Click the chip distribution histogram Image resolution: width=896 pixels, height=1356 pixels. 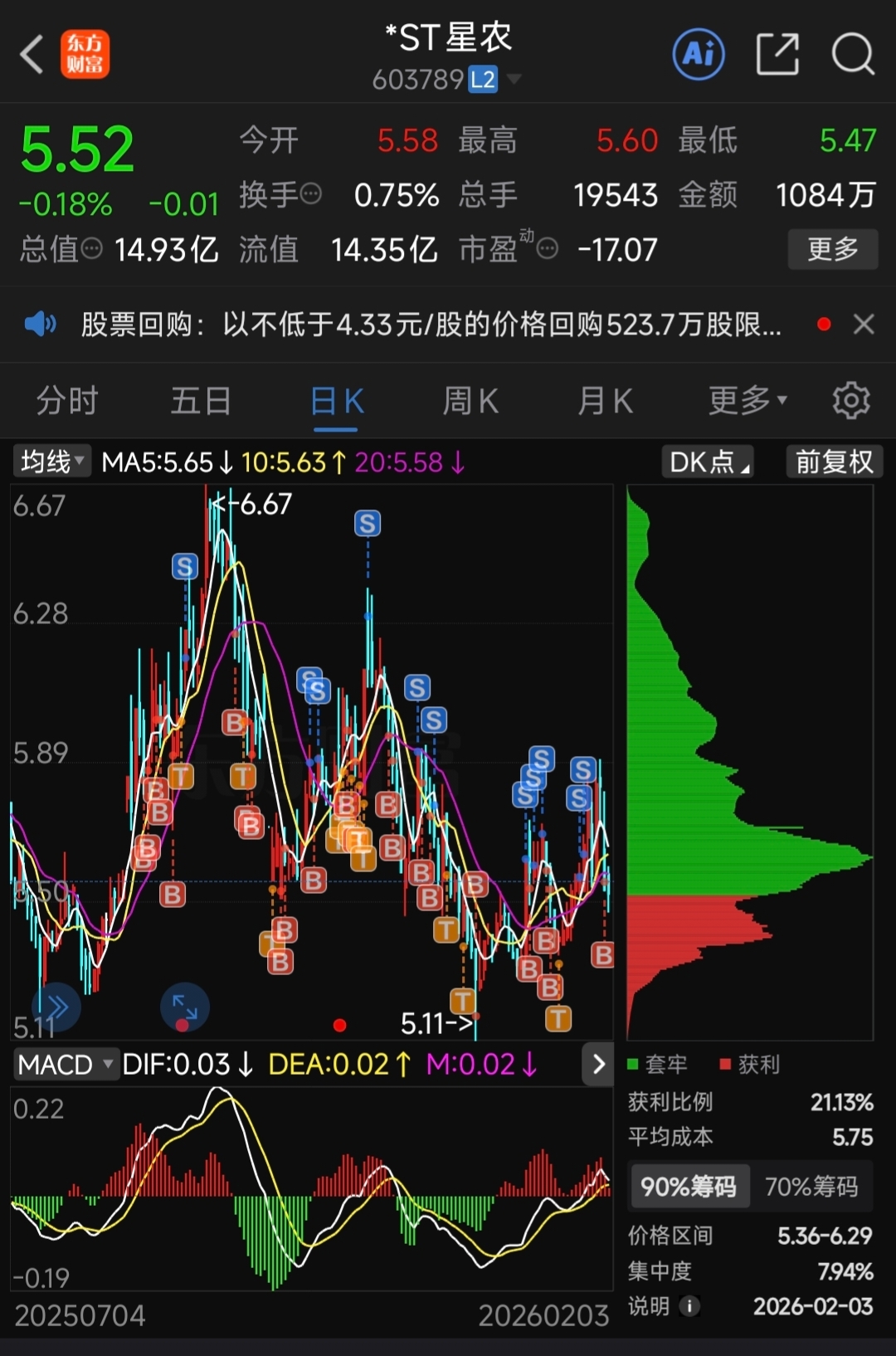coord(750,762)
